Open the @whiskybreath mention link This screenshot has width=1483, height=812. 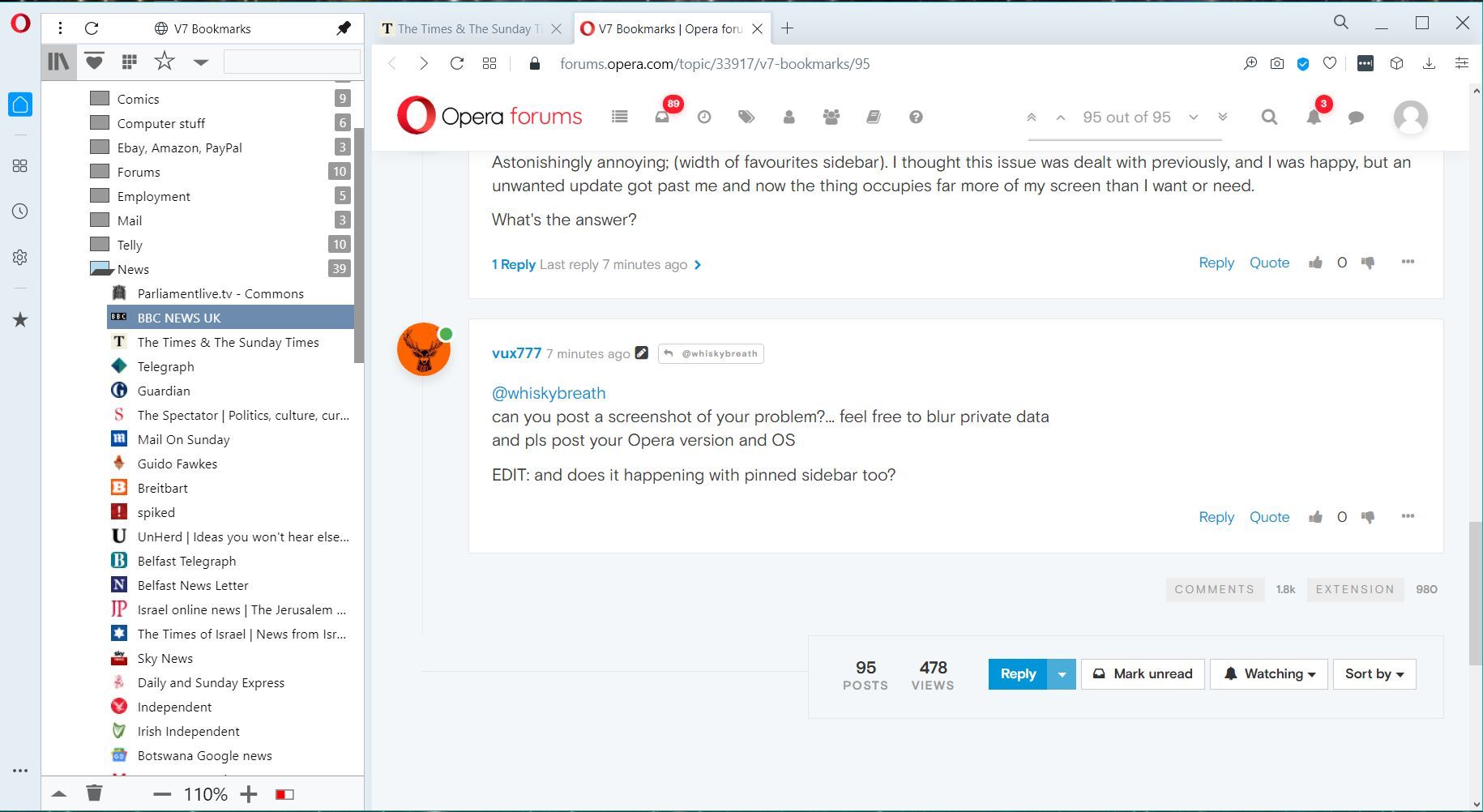point(549,393)
